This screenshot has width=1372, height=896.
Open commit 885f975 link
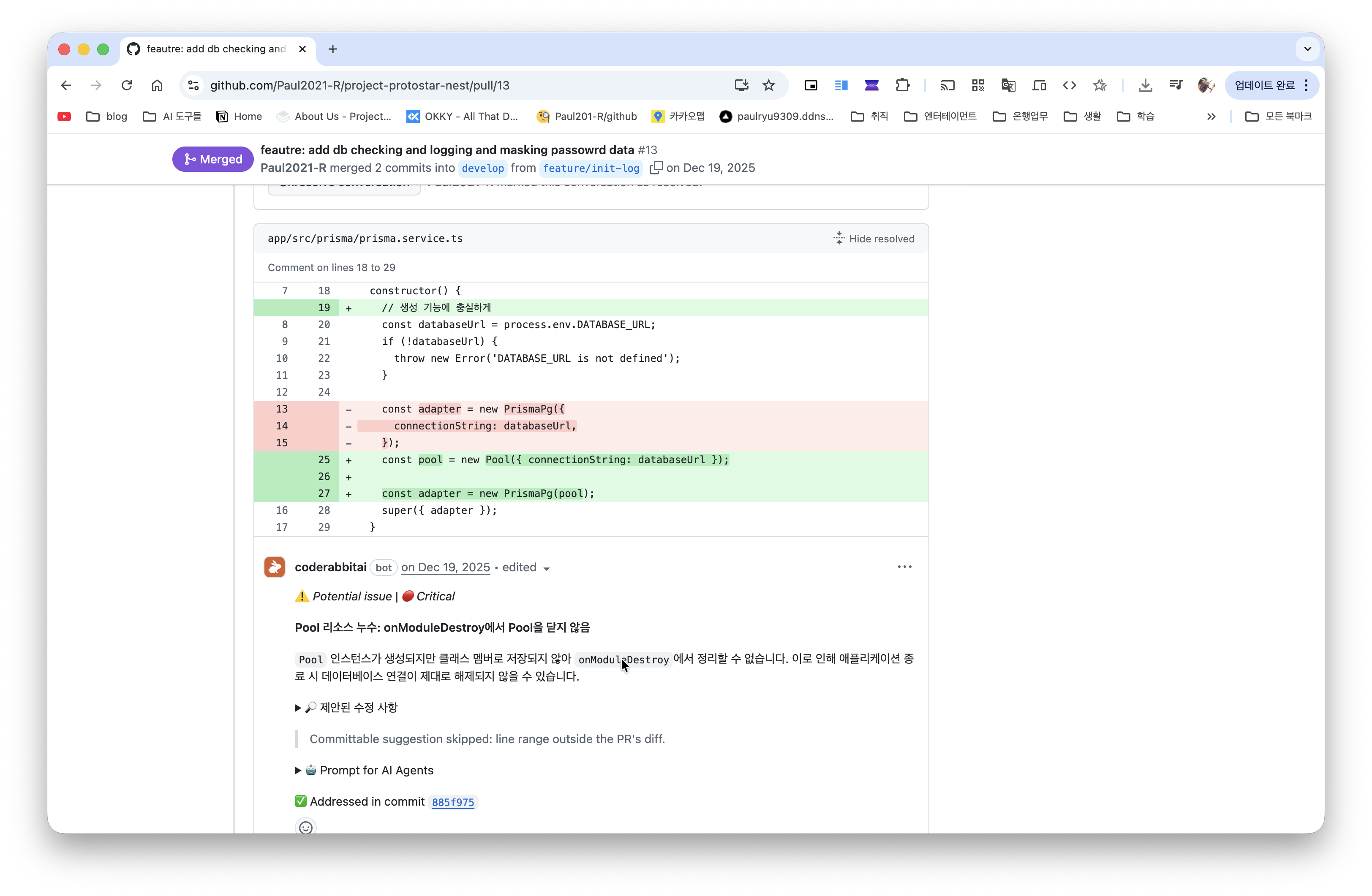click(452, 802)
